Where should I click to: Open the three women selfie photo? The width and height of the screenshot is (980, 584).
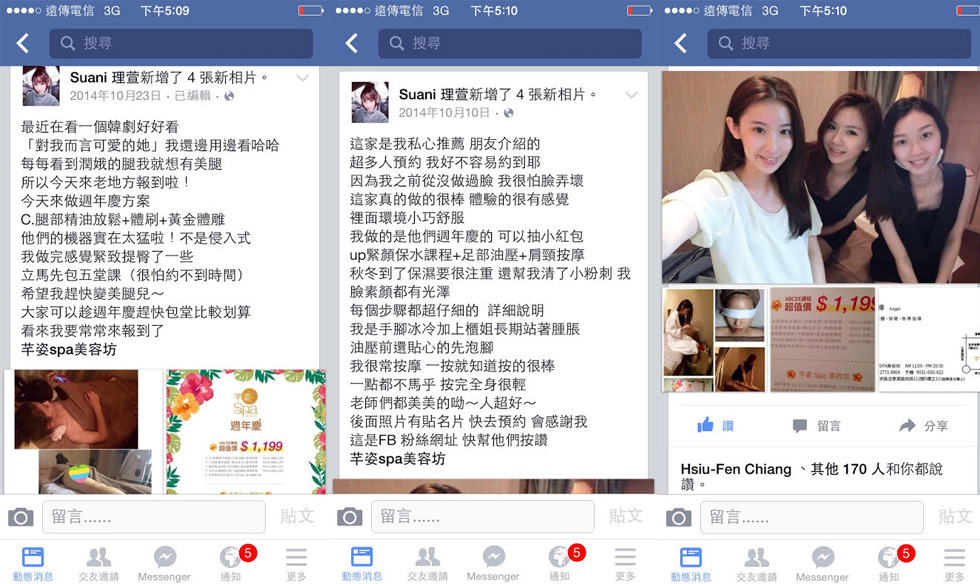tap(821, 177)
